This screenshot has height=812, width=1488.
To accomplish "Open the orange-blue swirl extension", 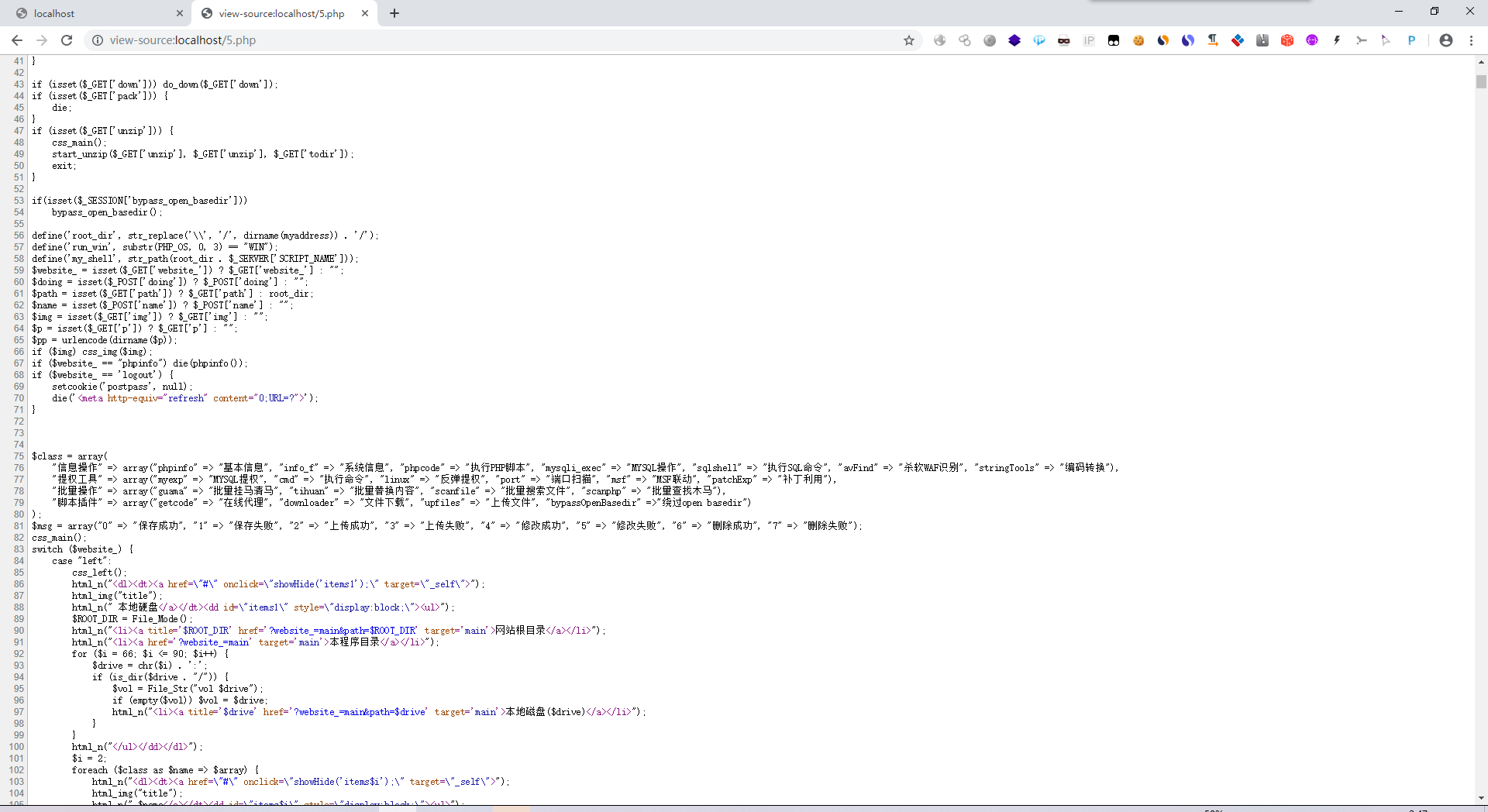I will (1163, 40).
